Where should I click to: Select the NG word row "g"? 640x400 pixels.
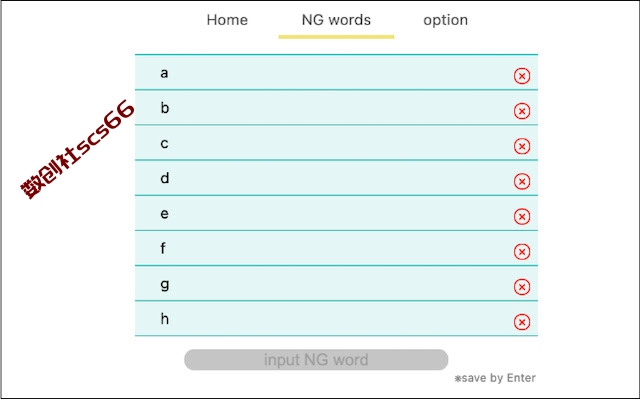[336, 283]
